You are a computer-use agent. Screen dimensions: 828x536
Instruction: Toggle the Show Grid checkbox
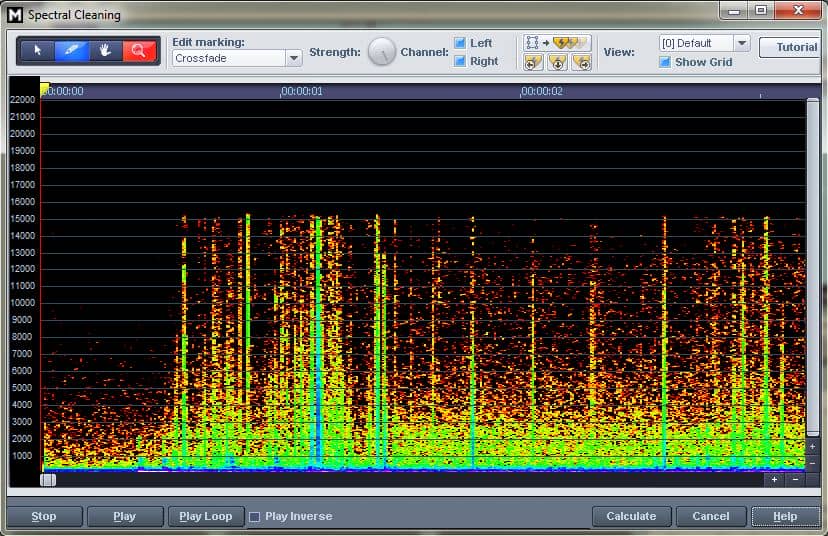click(x=665, y=62)
